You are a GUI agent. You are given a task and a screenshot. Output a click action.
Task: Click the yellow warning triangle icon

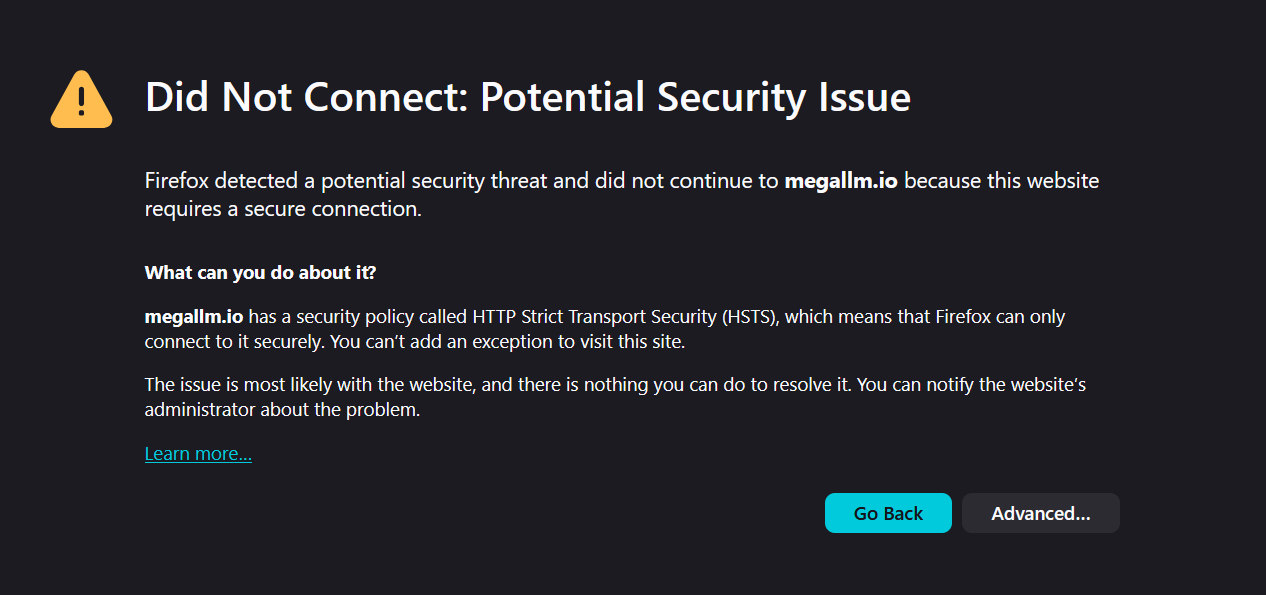coord(81,99)
